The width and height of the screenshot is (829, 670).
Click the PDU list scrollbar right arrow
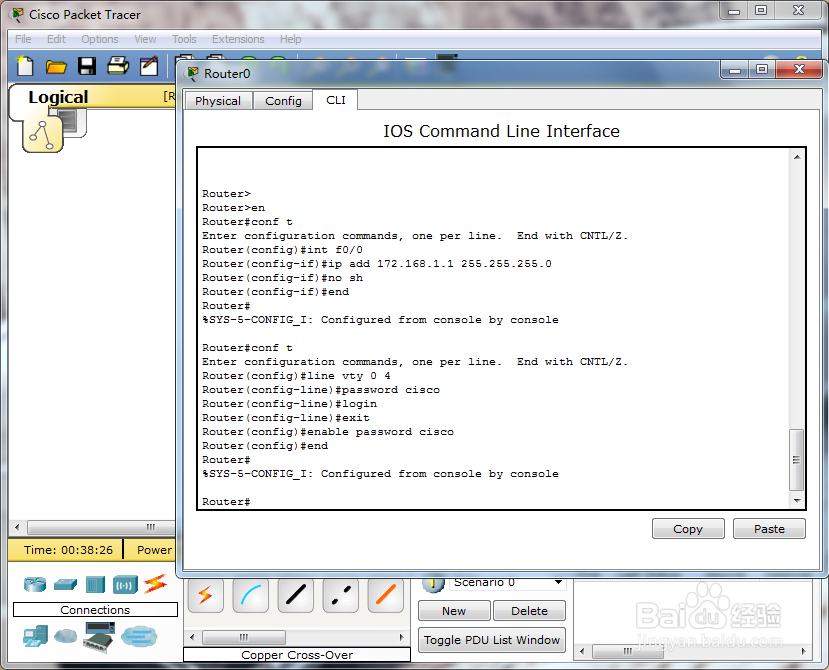(x=804, y=651)
